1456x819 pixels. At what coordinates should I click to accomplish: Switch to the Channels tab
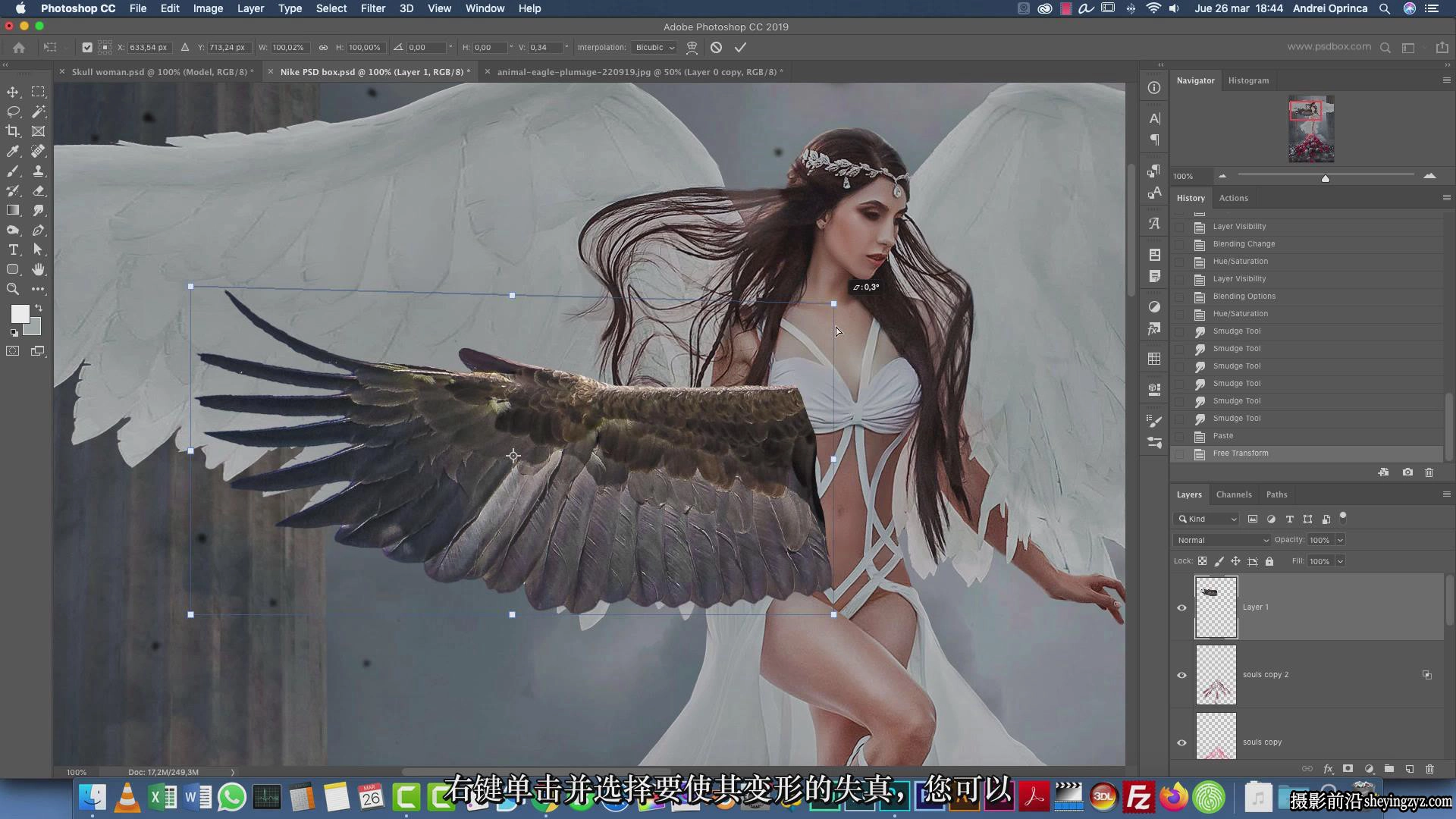[x=1234, y=494]
